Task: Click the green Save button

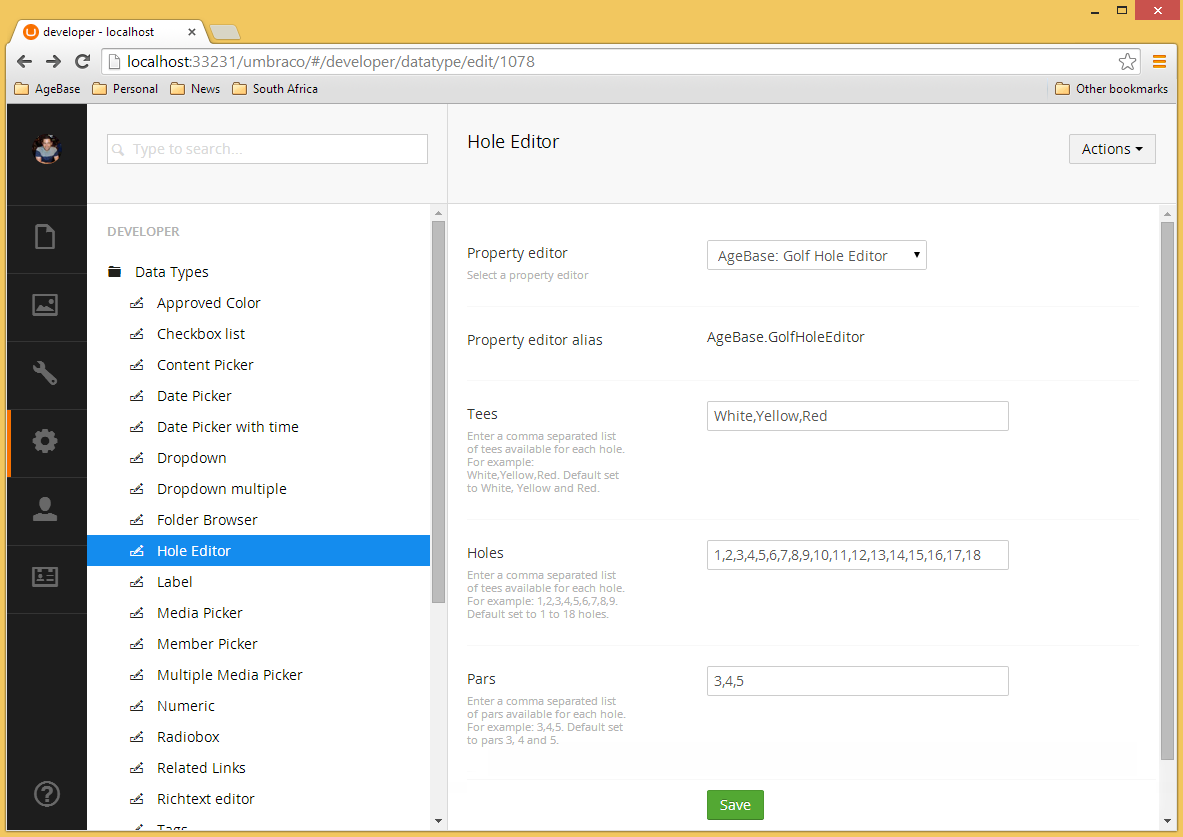Action: (735, 805)
